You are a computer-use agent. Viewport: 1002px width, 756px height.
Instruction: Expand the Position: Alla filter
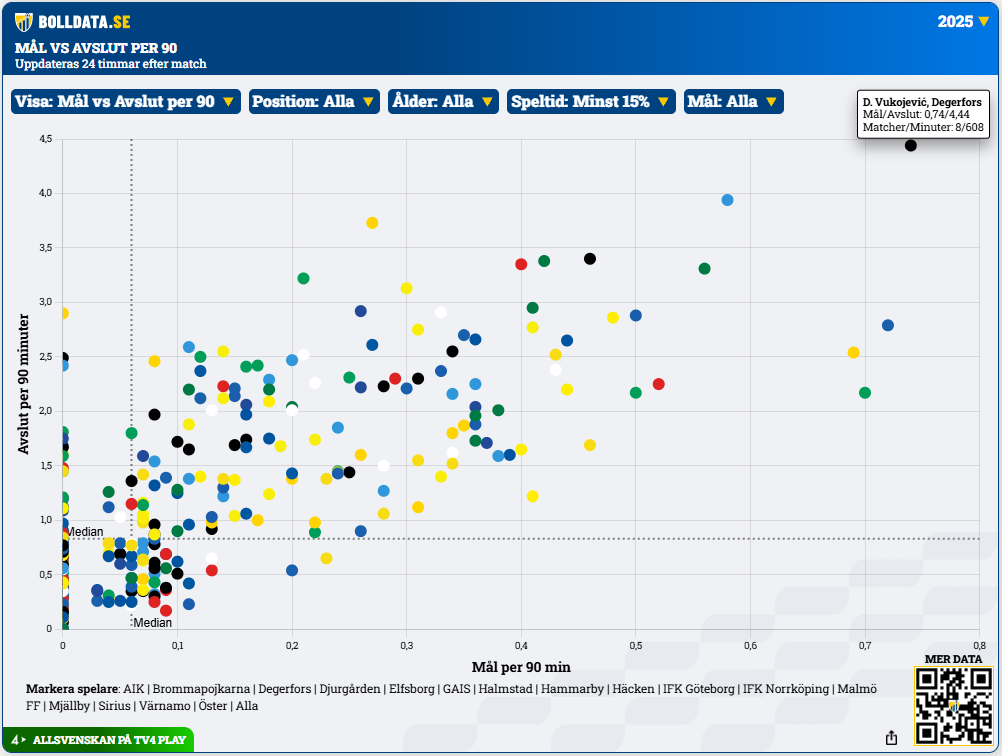point(313,101)
